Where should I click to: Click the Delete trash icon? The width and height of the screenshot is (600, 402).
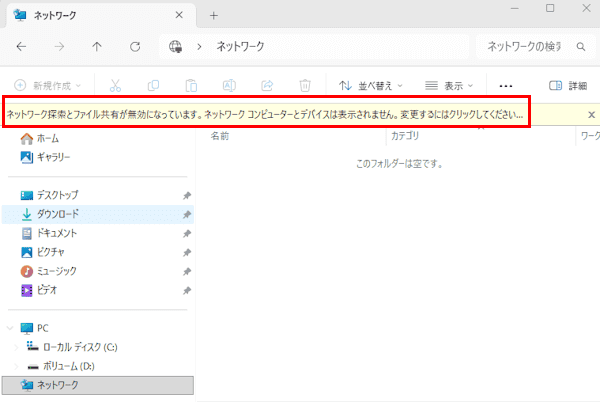click(305, 85)
